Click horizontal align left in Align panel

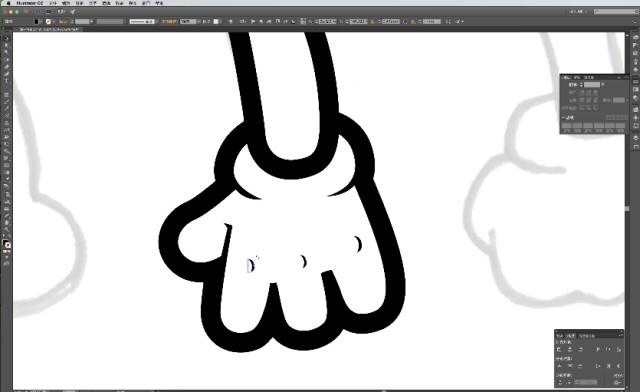pyautogui.click(x=559, y=350)
